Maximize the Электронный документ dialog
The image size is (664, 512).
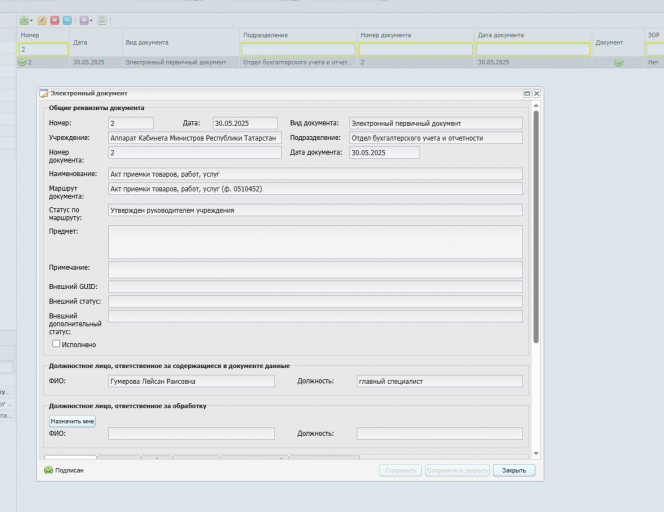(527, 94)
